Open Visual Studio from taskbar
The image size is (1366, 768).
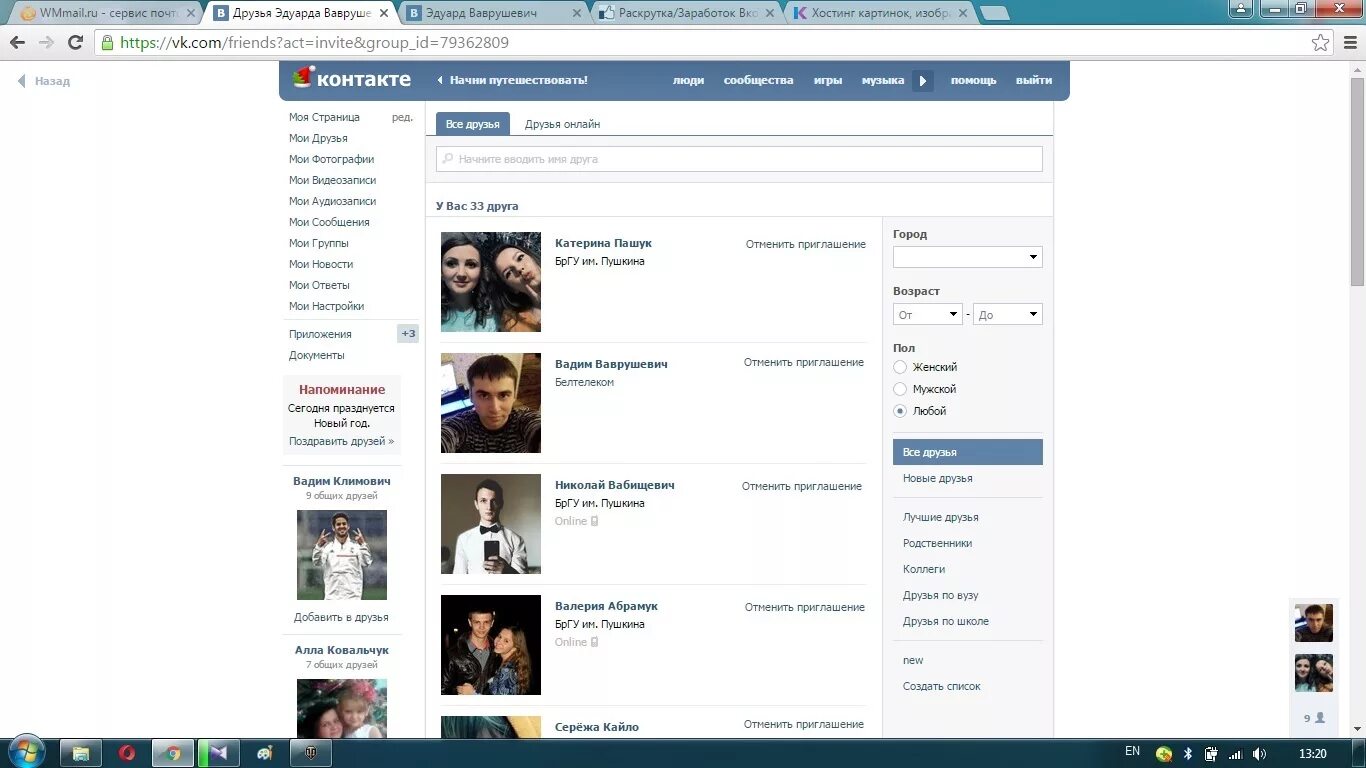(x=219, y=753)
